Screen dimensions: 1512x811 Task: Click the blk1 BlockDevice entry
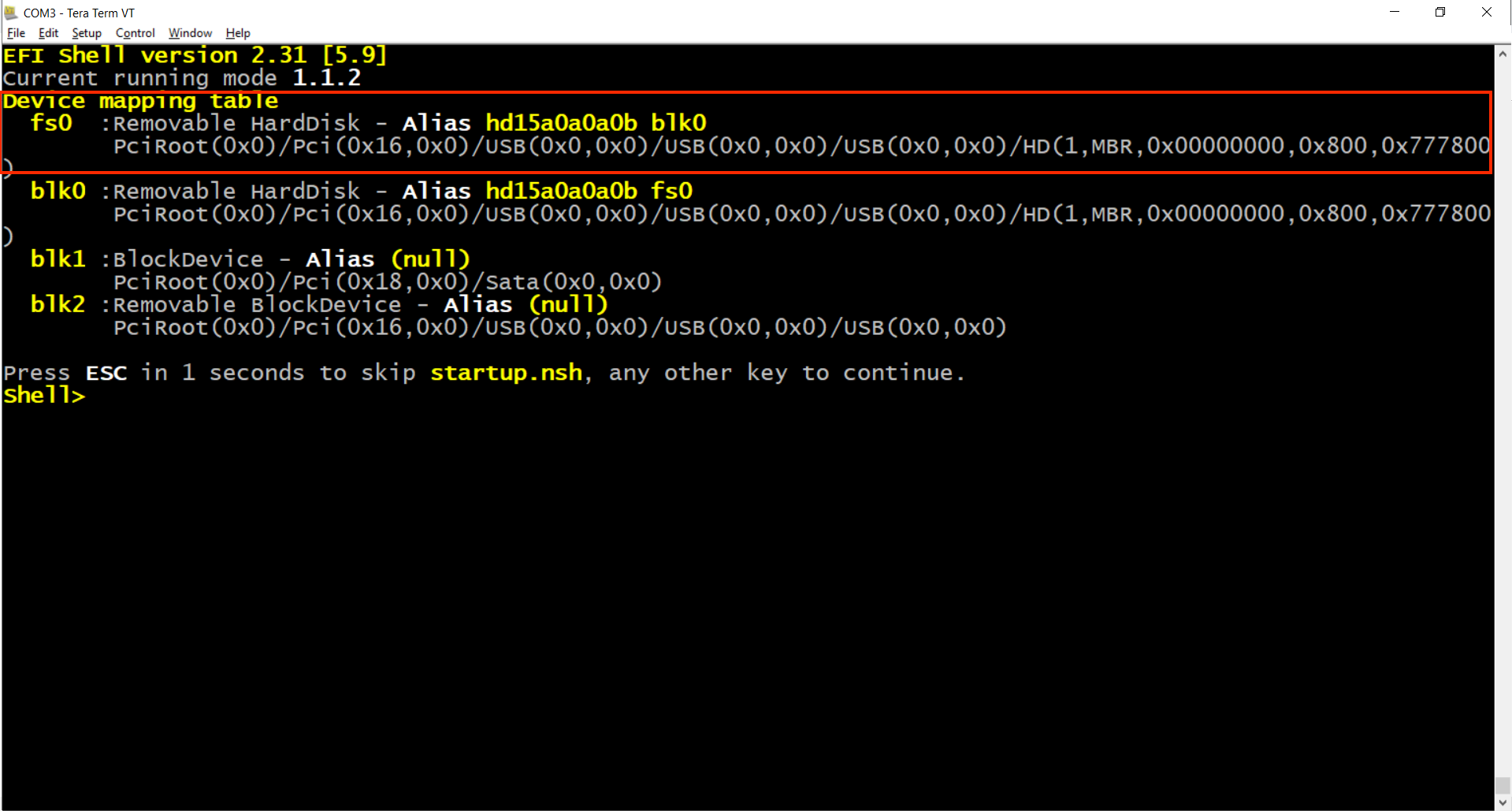[x=347, y=270]
